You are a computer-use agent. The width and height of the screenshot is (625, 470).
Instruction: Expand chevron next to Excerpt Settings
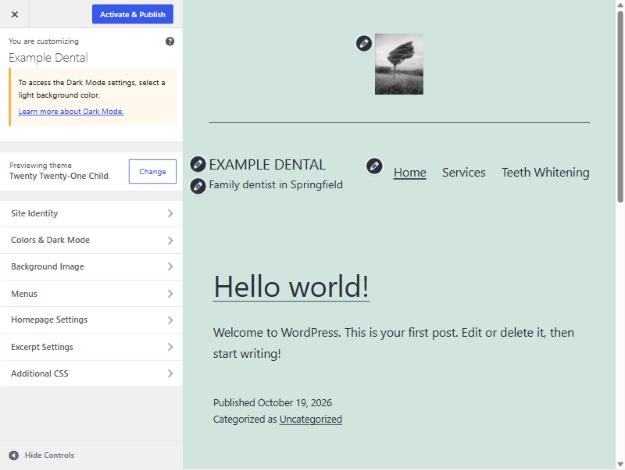170,347
